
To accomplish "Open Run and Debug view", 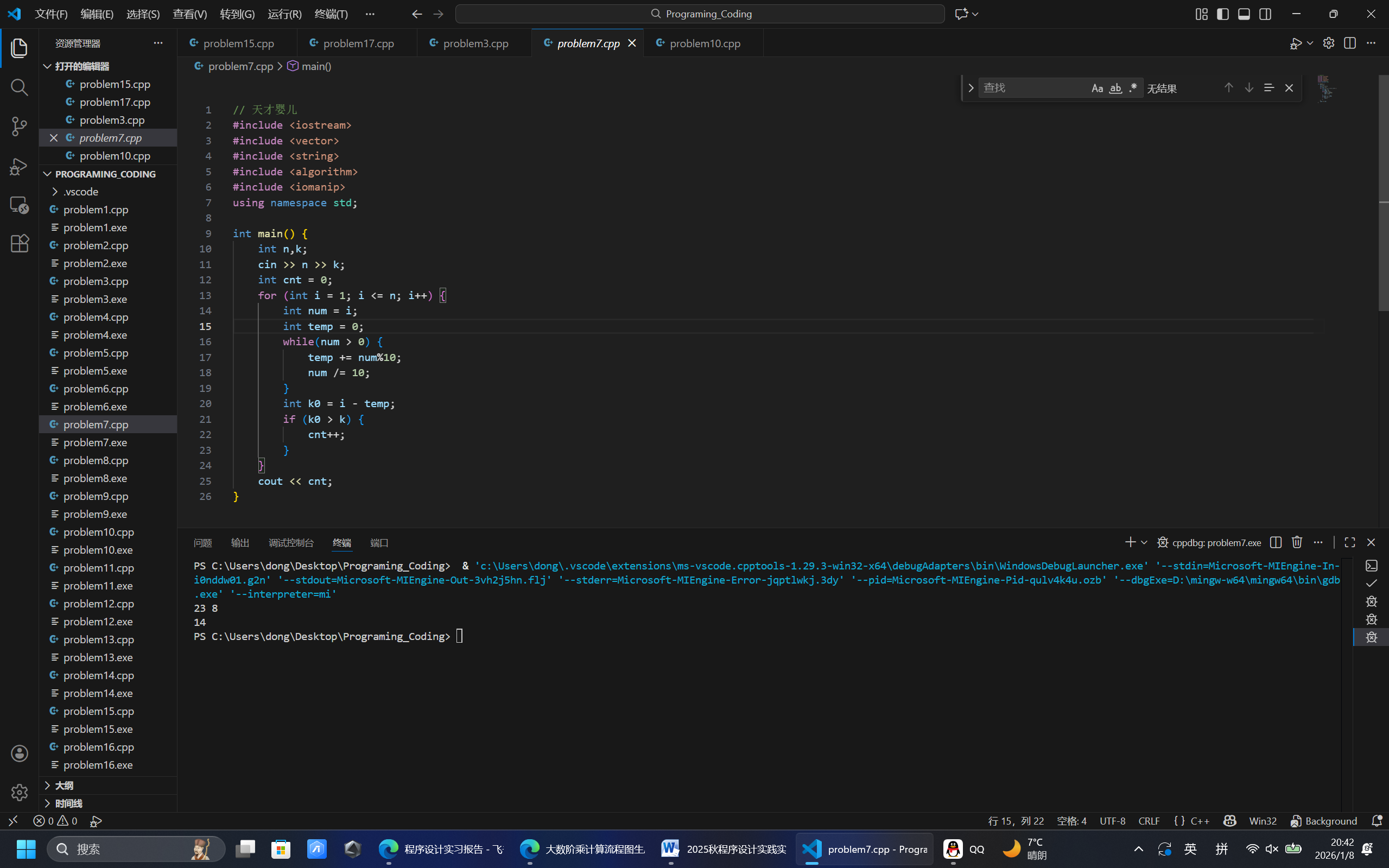I will 20,166.
